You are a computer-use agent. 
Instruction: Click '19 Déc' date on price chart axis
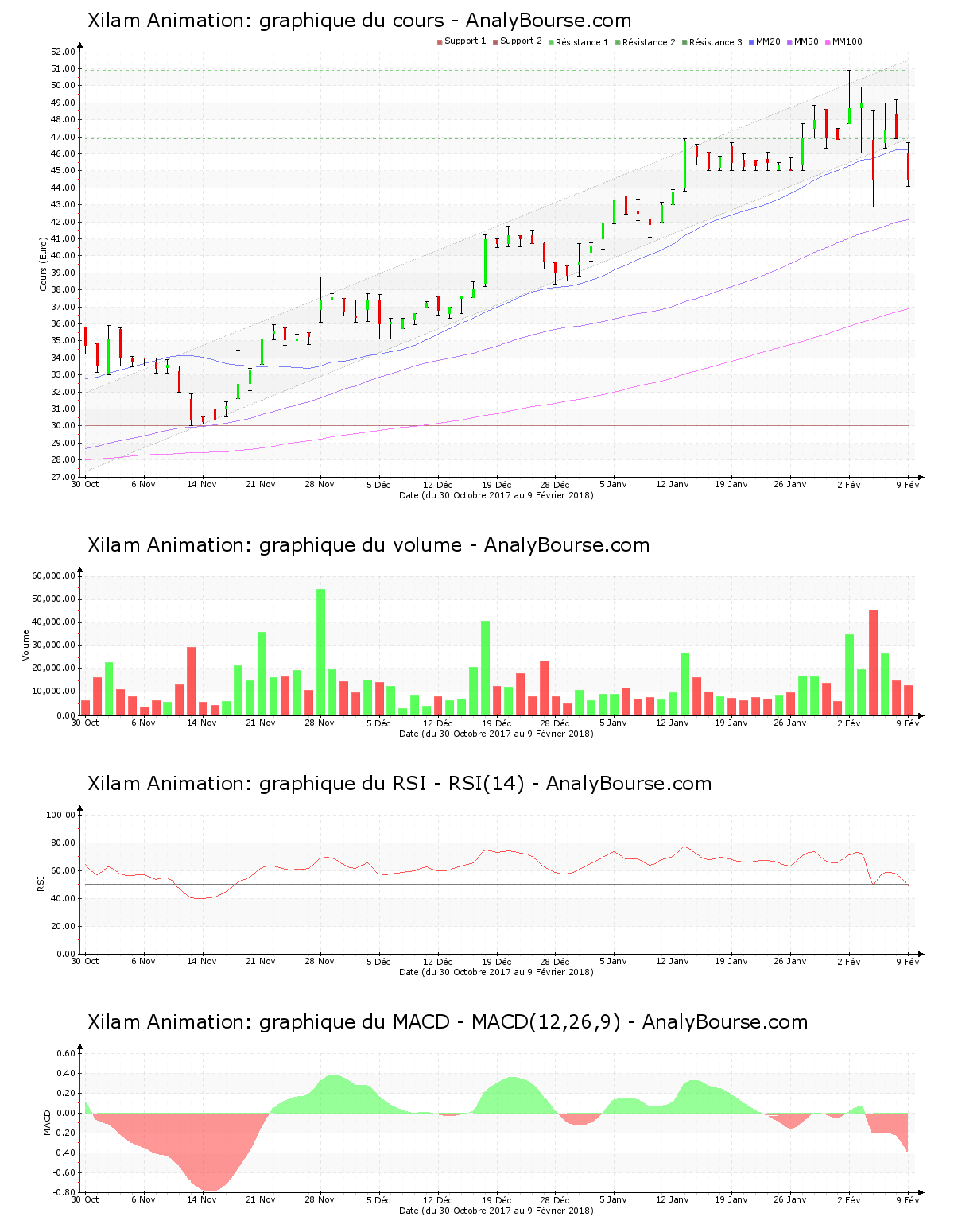[496, 484]
